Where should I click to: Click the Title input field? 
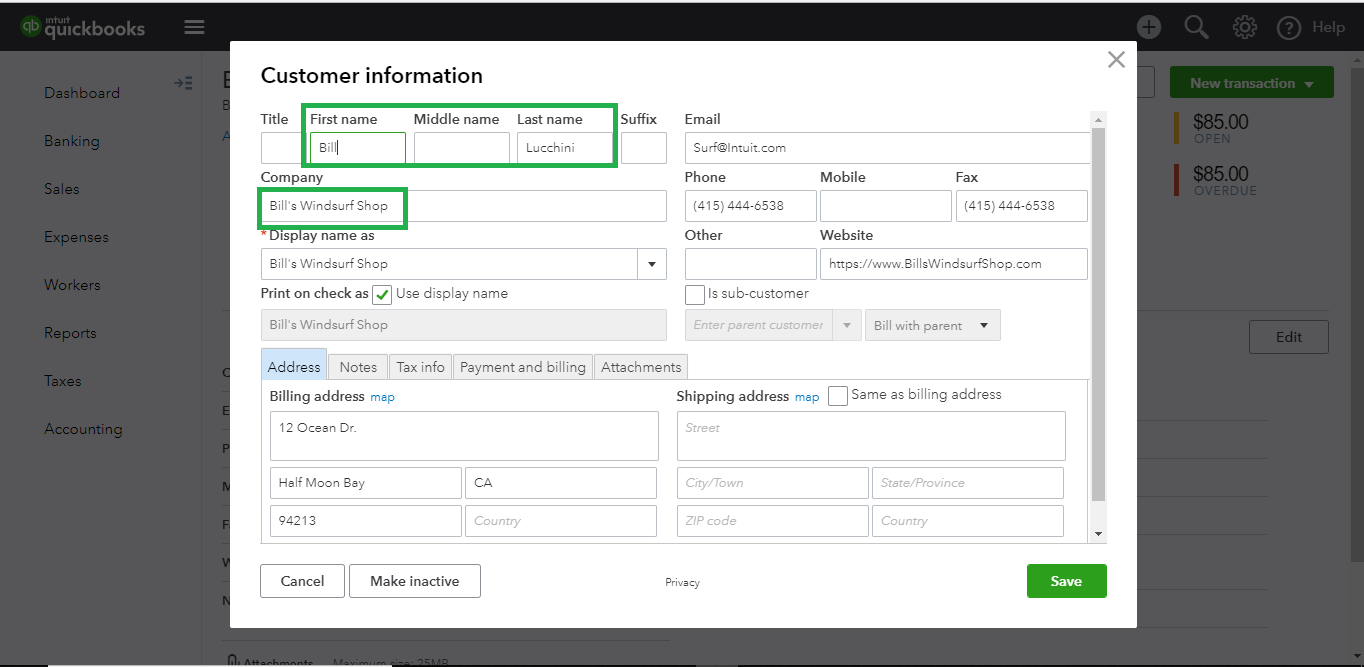(281, 148)
